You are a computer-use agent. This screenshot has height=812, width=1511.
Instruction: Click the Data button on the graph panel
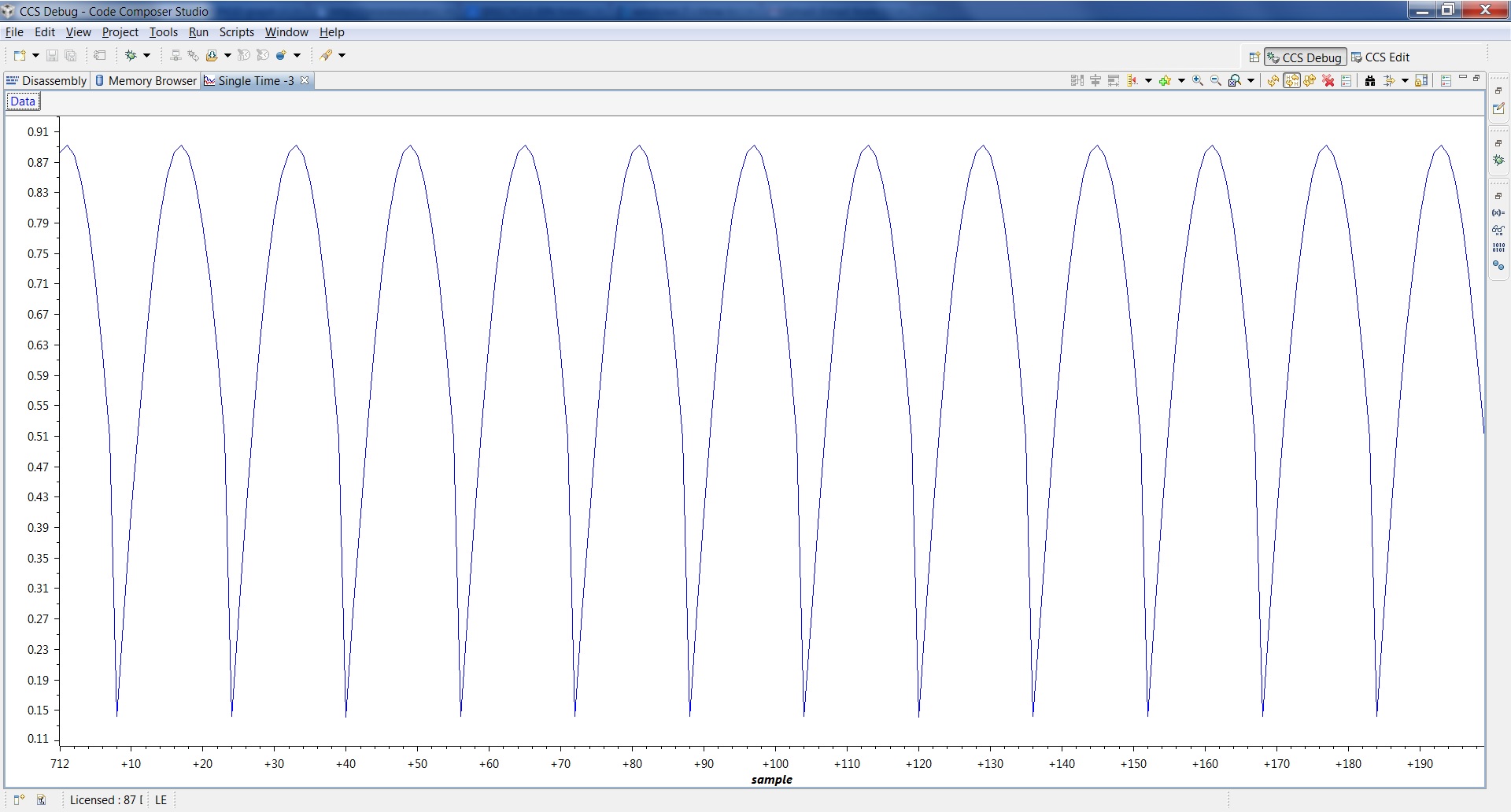tap(22, 101)
